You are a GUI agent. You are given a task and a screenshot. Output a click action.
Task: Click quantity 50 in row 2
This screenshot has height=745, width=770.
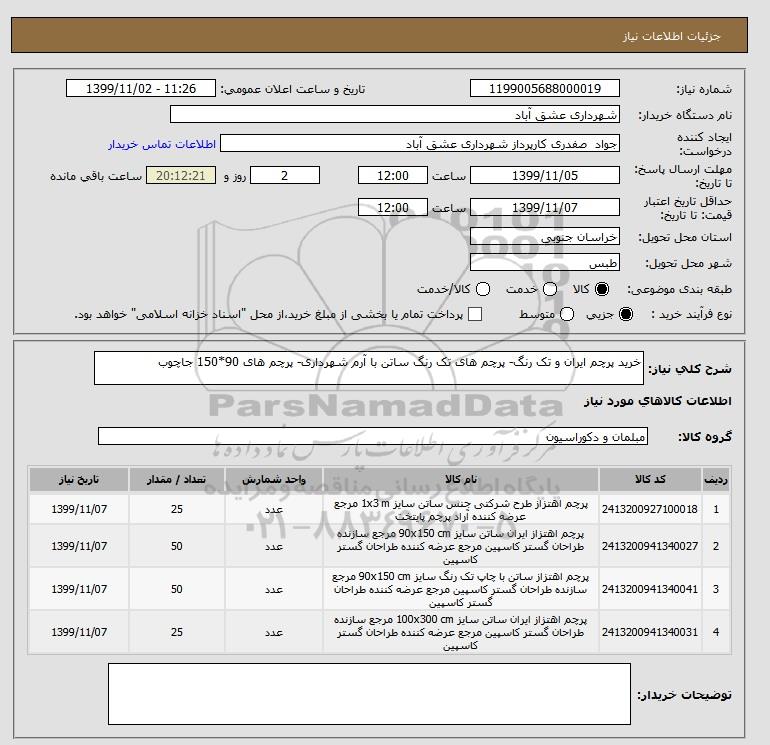coord(177,546)
